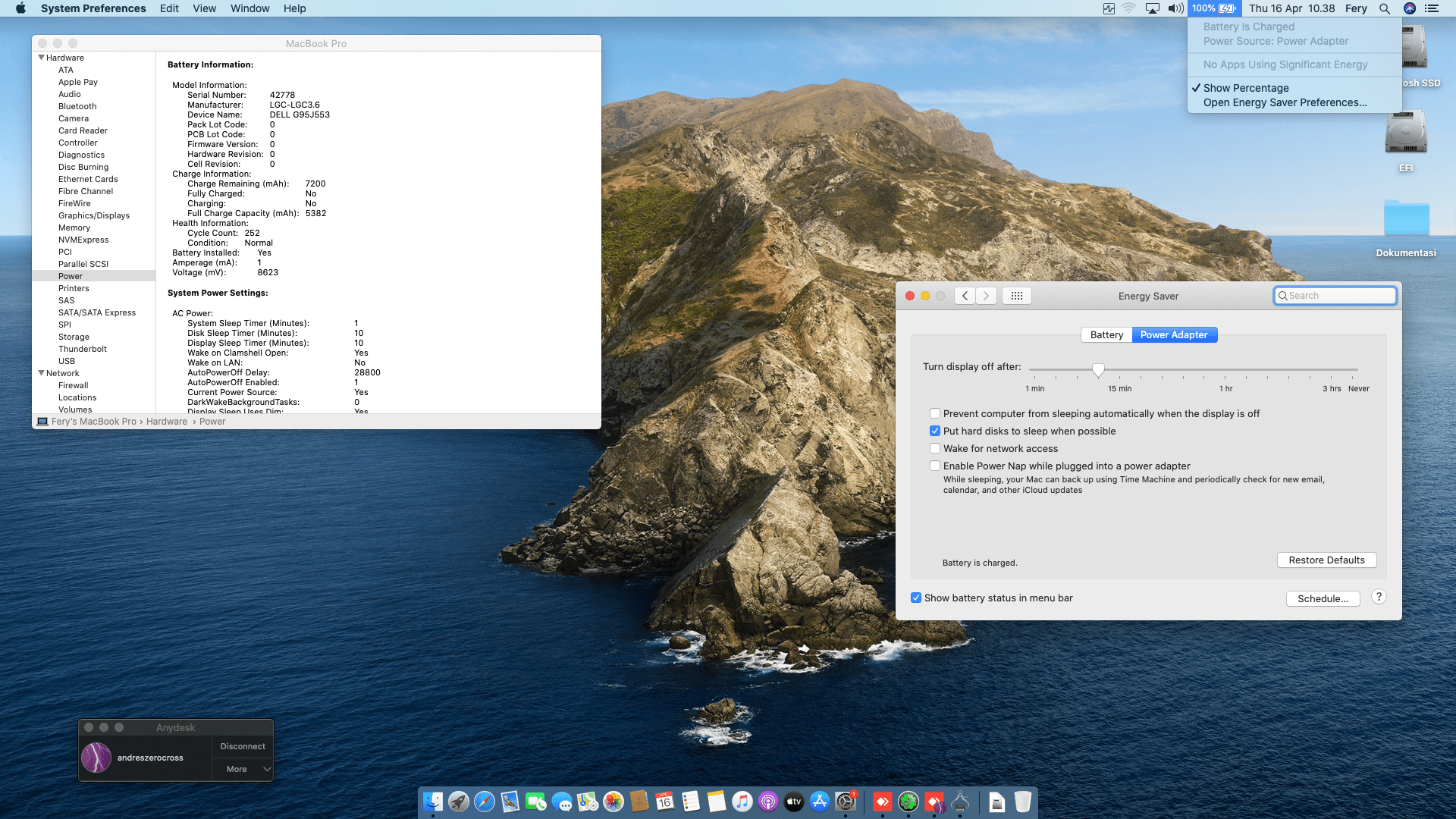Click the Schedule... button
Viewport: 1456px width, 819px height.
tap(1323, 598)
